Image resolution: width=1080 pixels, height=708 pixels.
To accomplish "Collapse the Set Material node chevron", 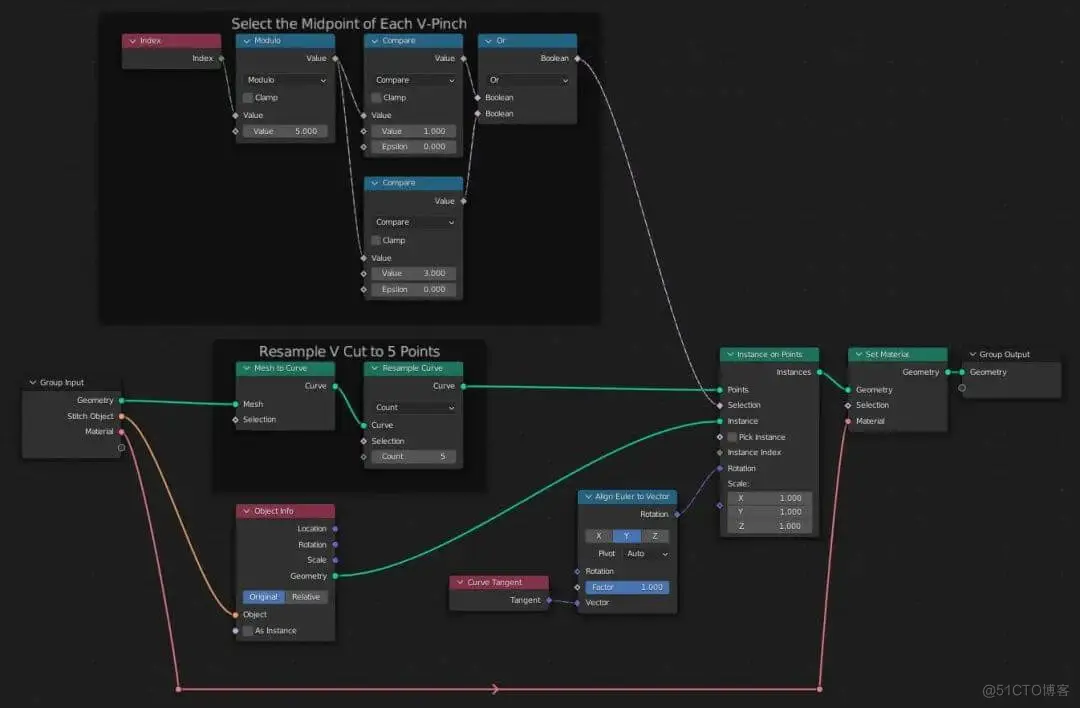I will [x=858, y=355].
